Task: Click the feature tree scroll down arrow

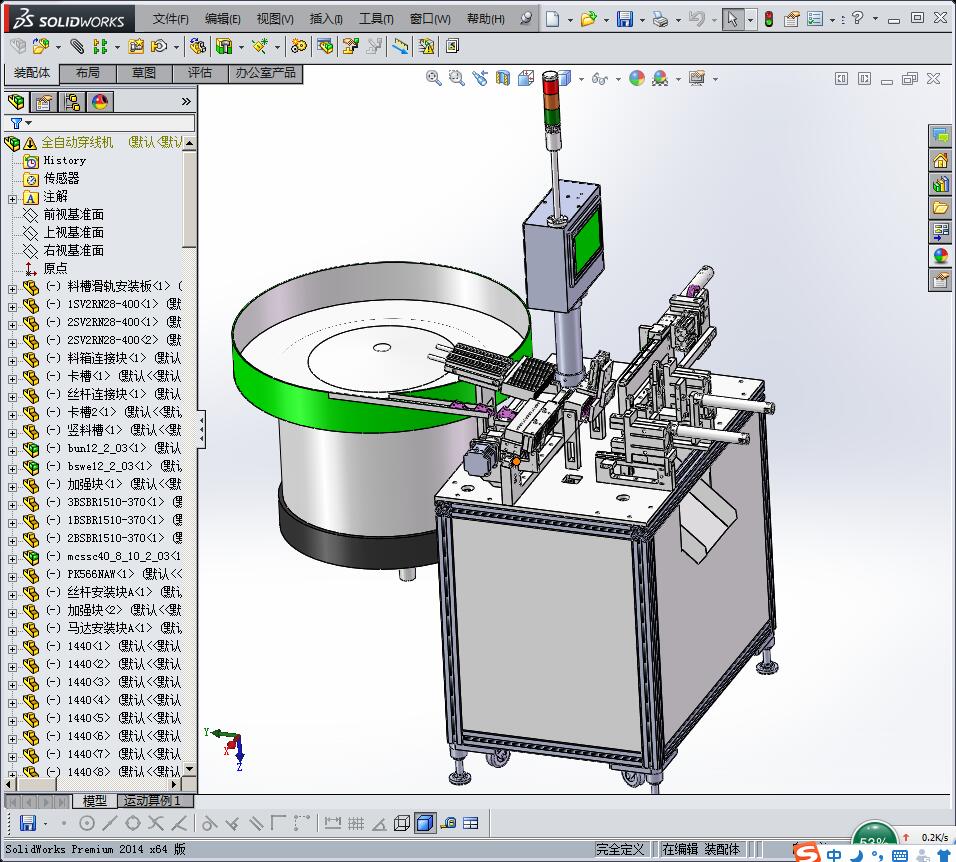Action: (189, 769)
